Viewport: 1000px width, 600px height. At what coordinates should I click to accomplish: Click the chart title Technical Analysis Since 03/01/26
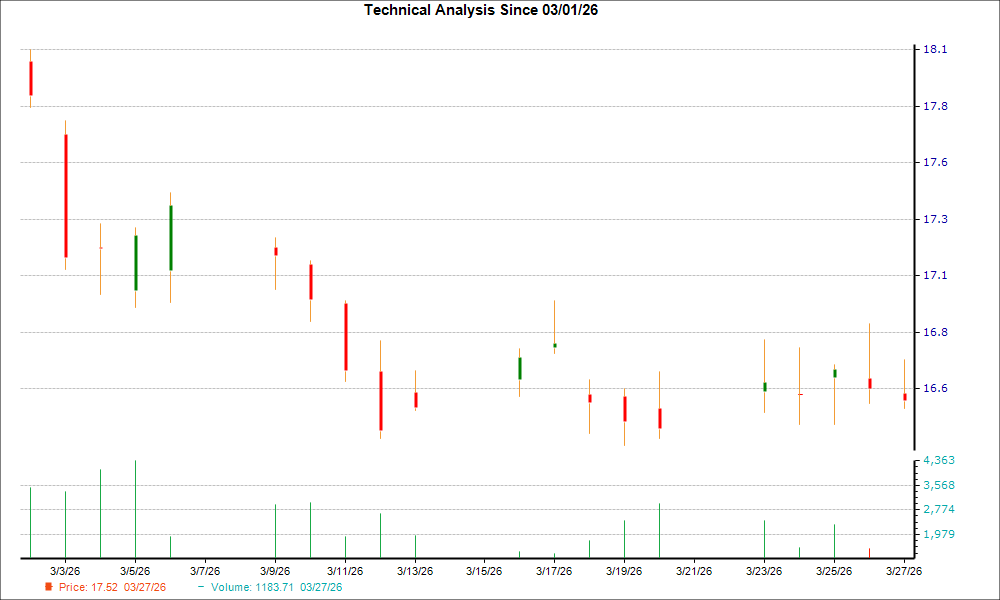click(481, 10)
